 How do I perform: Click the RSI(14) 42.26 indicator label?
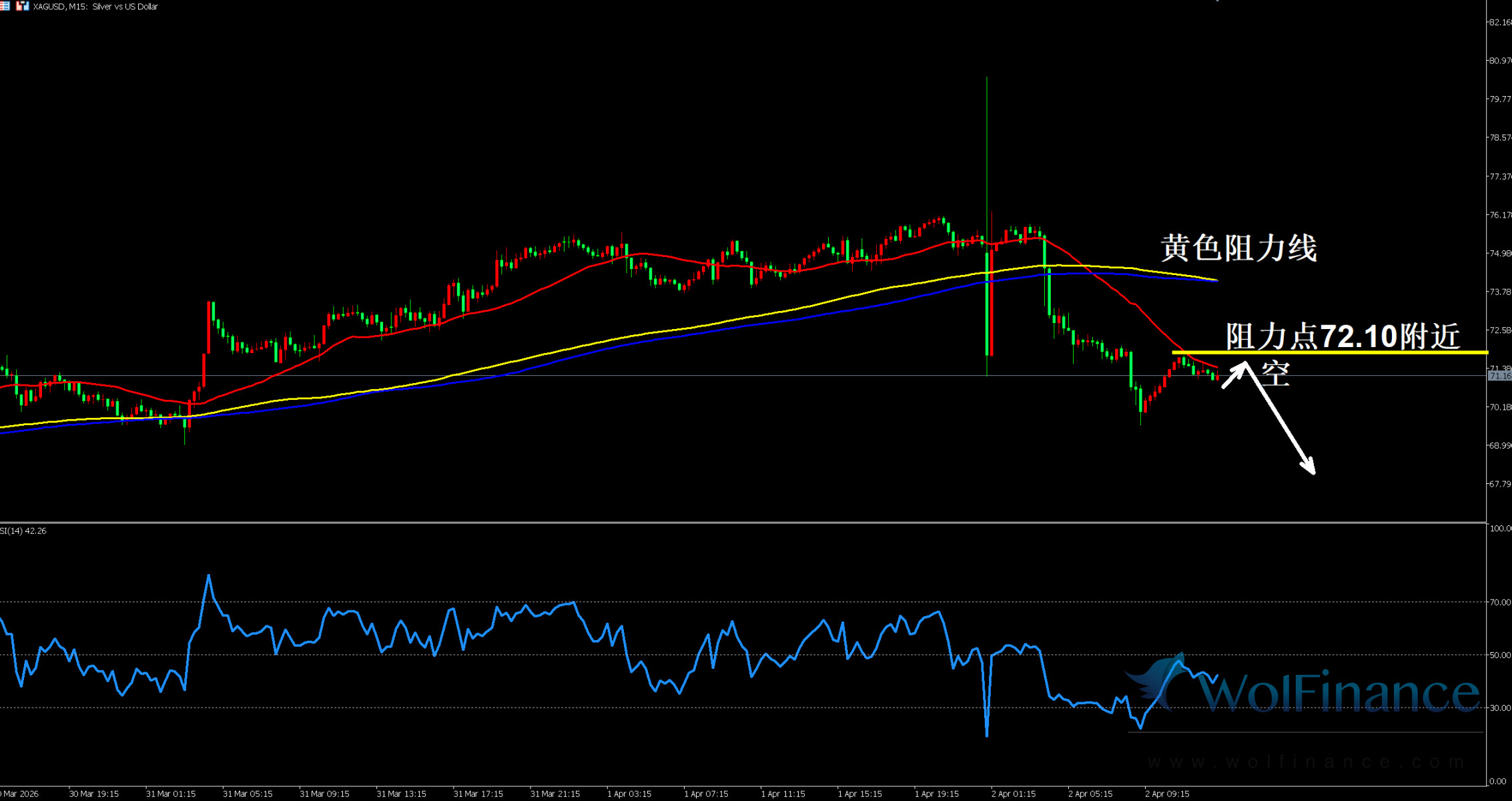coord(23,531)
